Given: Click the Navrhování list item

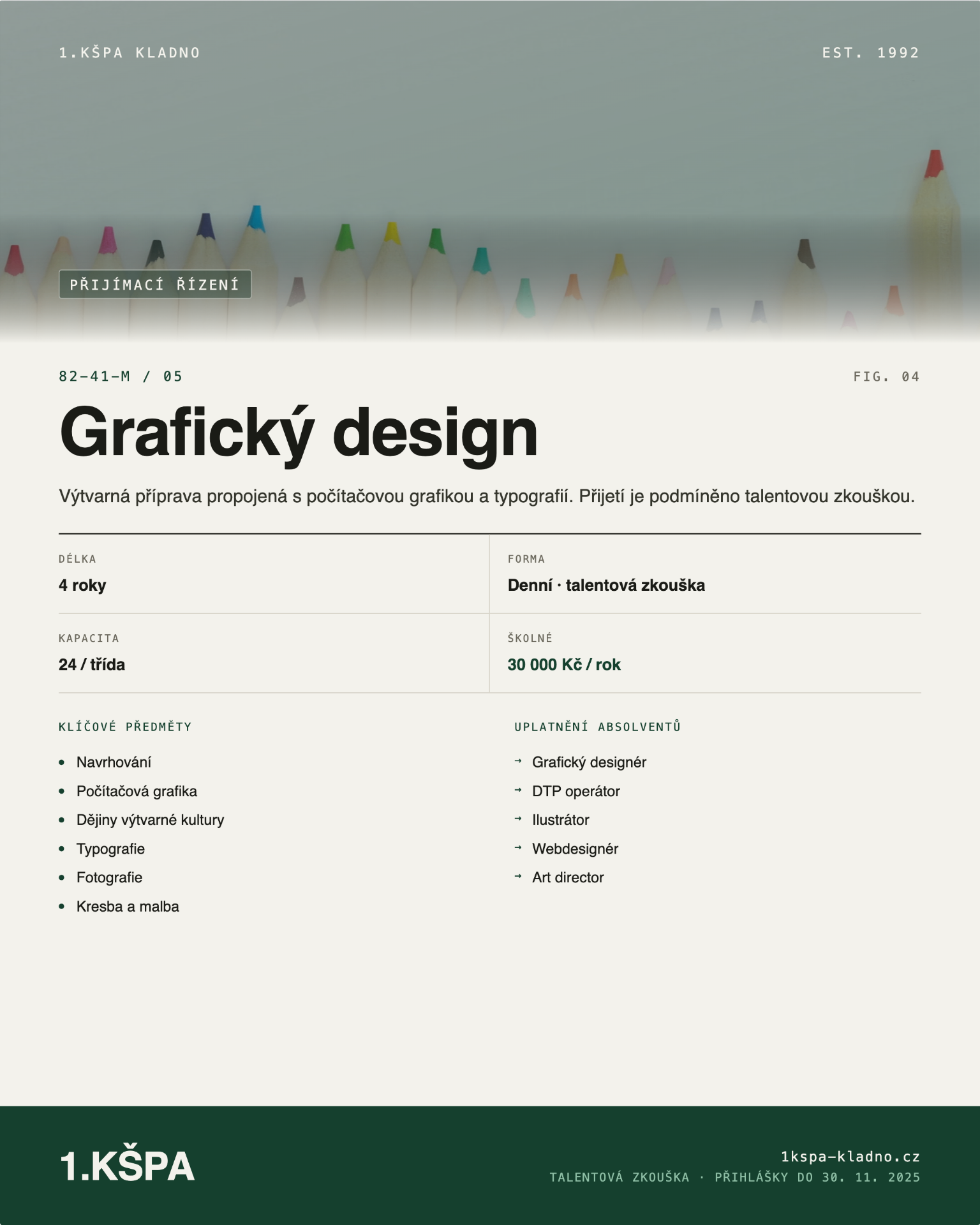Looking at the screenshot, I should coord(114,762).
